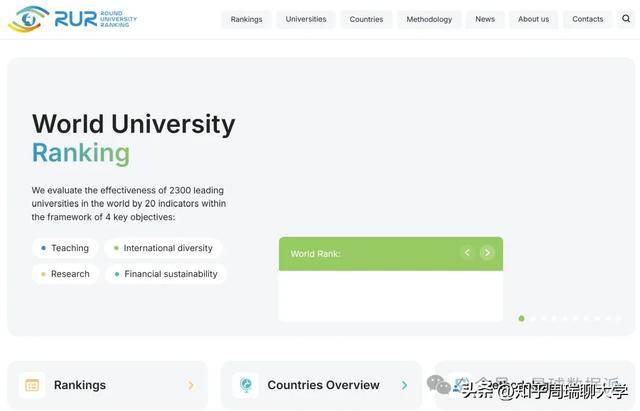The height and width of the screenshot is (411, 640).
Task: Go to previous World Rank slide
Action: click(x=467, y=253)
